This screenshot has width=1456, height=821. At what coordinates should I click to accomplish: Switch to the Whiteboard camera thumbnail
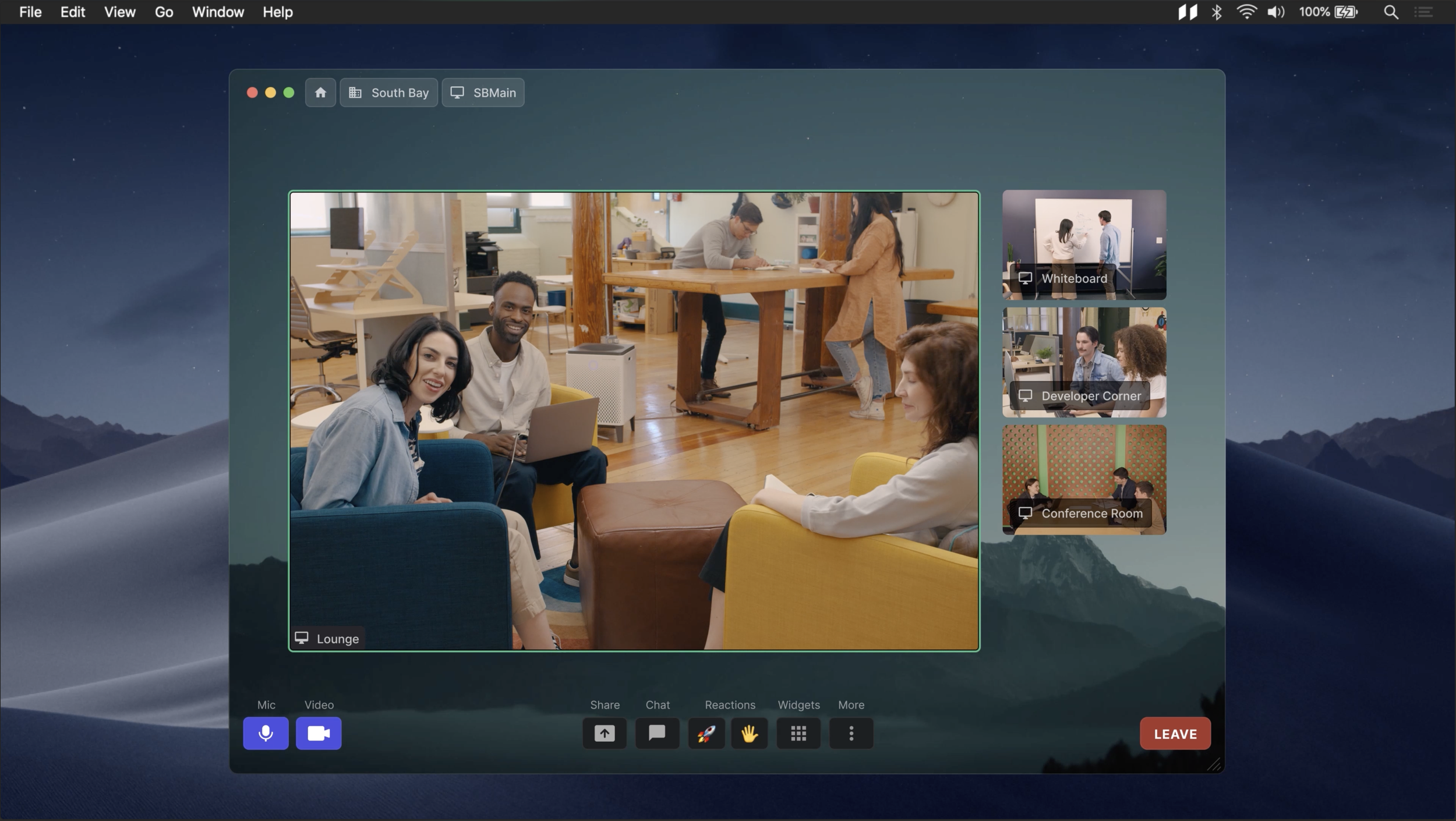1084,245
